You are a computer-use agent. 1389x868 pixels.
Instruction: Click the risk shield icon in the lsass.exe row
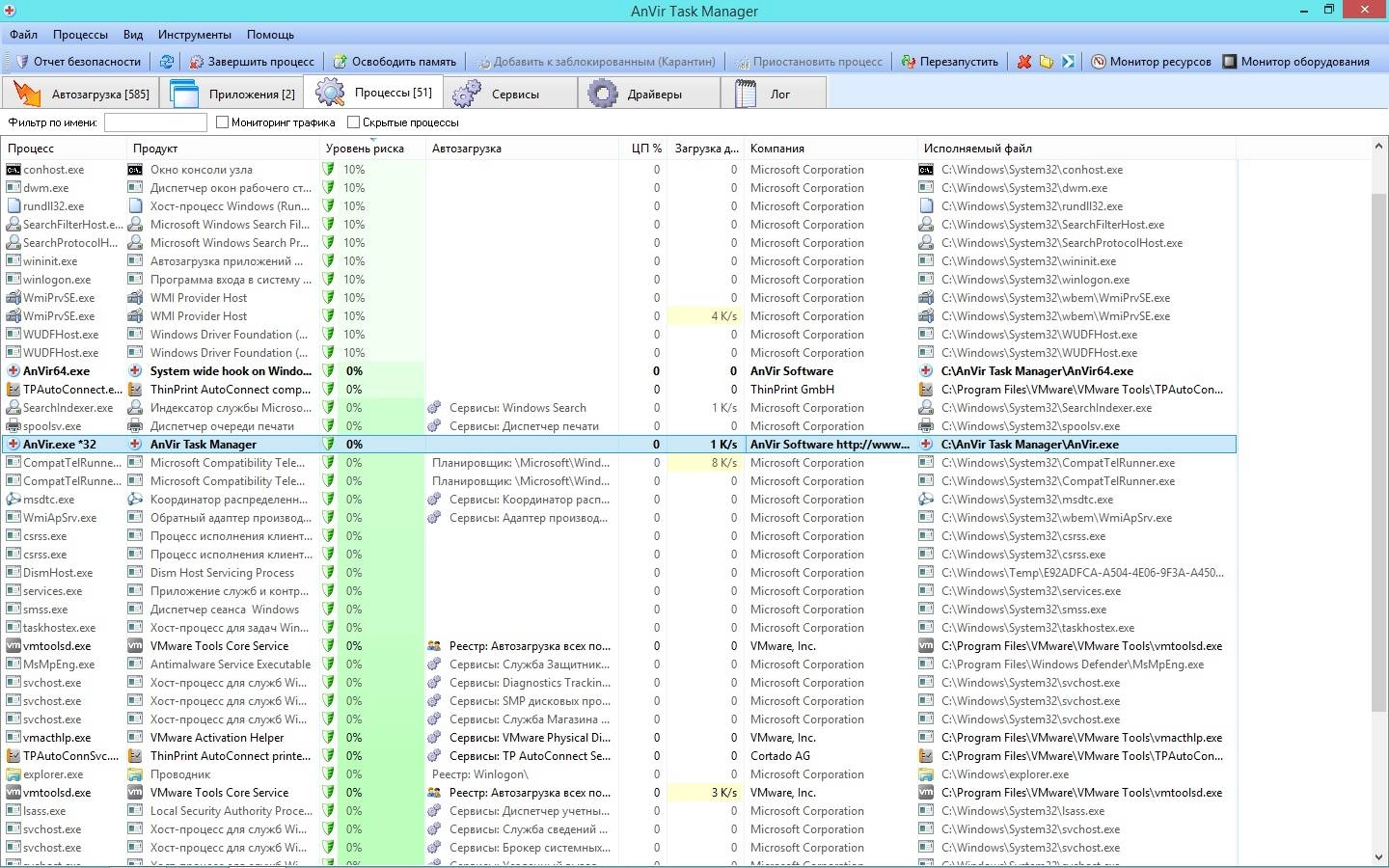(329, 811)
